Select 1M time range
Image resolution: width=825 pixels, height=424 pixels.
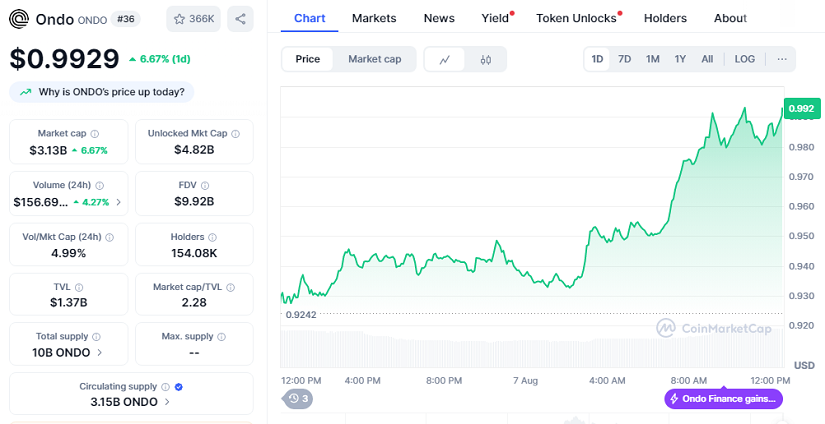tap(652, 59)
